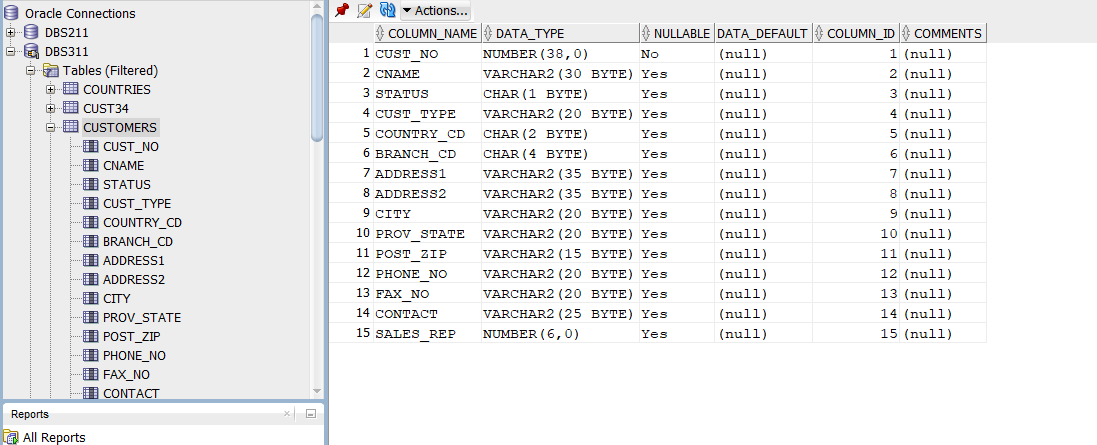The width and height of the screenshot is (1097, 445).
Task: Click the CITY column icon in tree
Action: tap(90, 298)
